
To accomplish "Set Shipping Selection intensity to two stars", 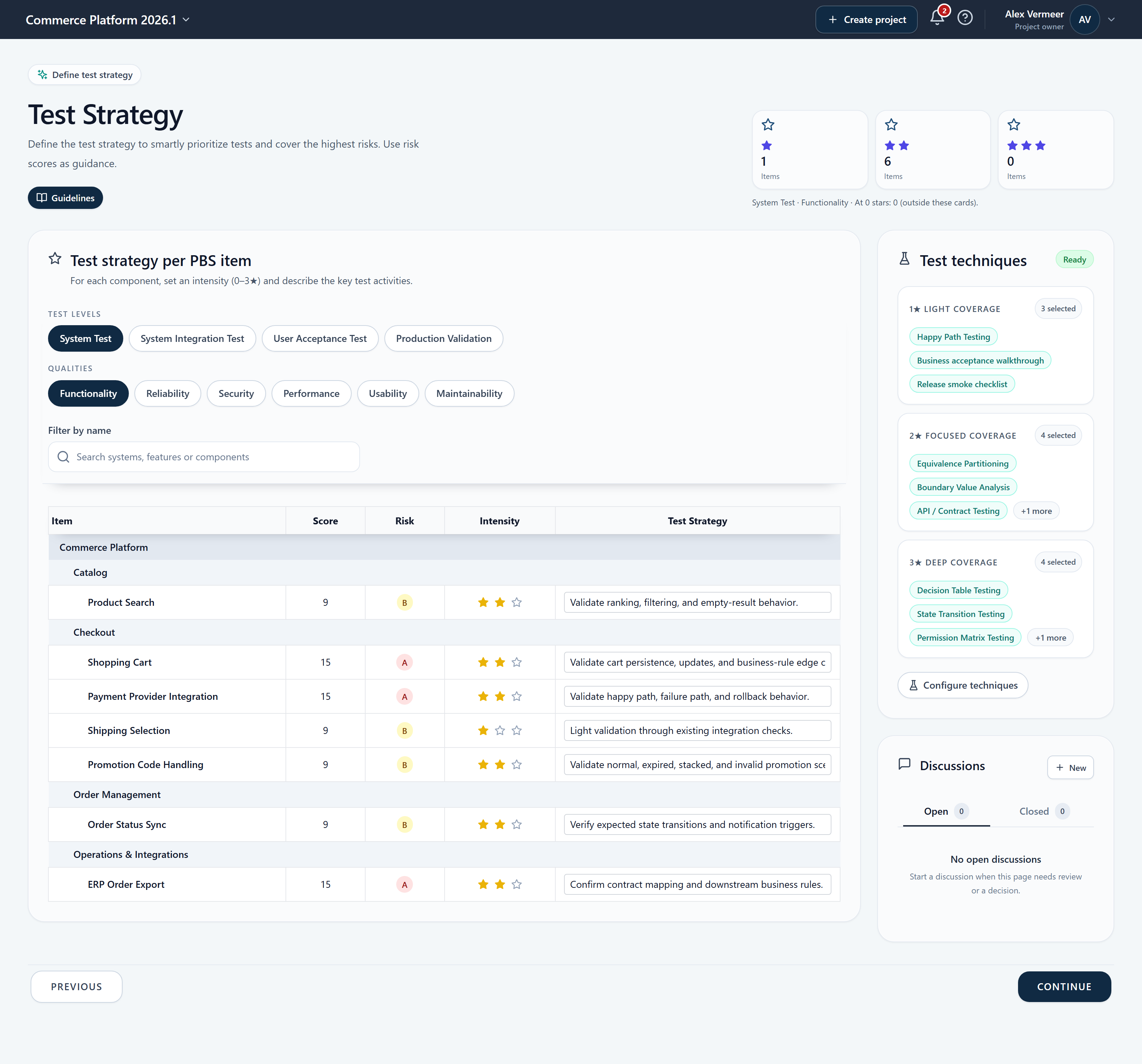I will coord(500,730).
